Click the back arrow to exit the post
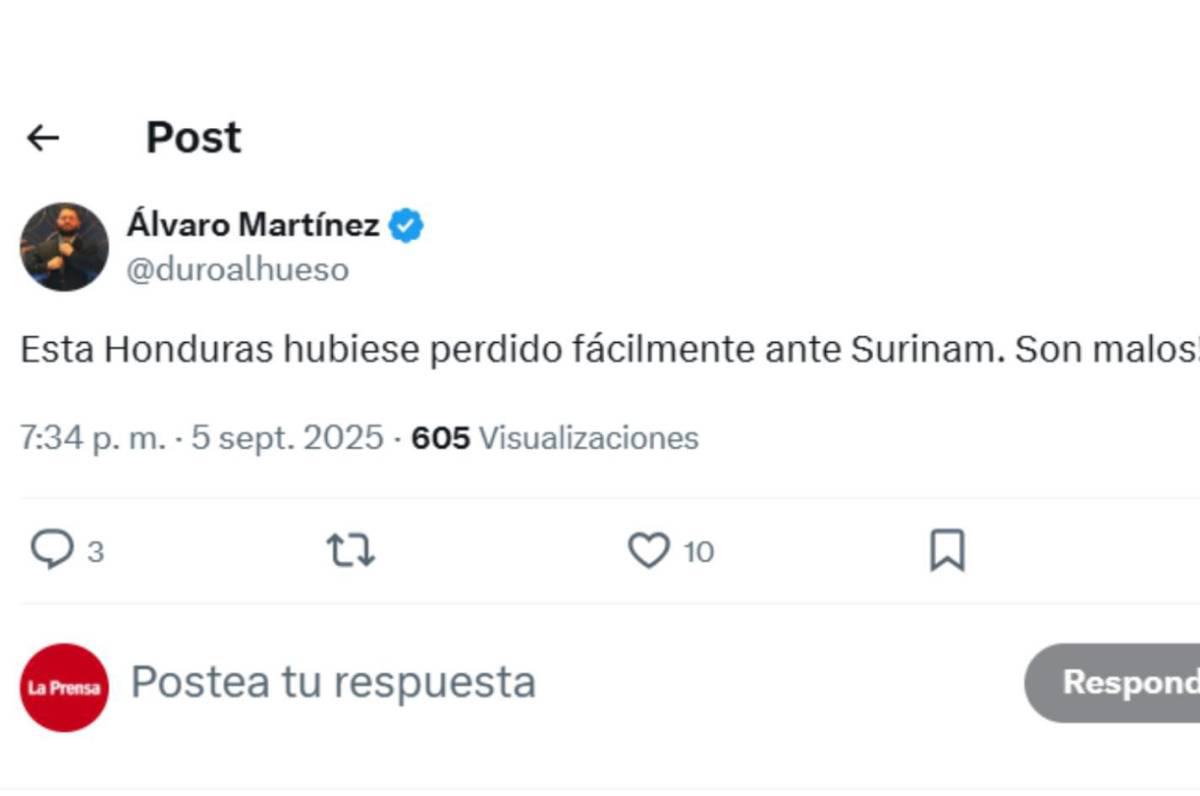1200x796 pixels. (44, 136)
